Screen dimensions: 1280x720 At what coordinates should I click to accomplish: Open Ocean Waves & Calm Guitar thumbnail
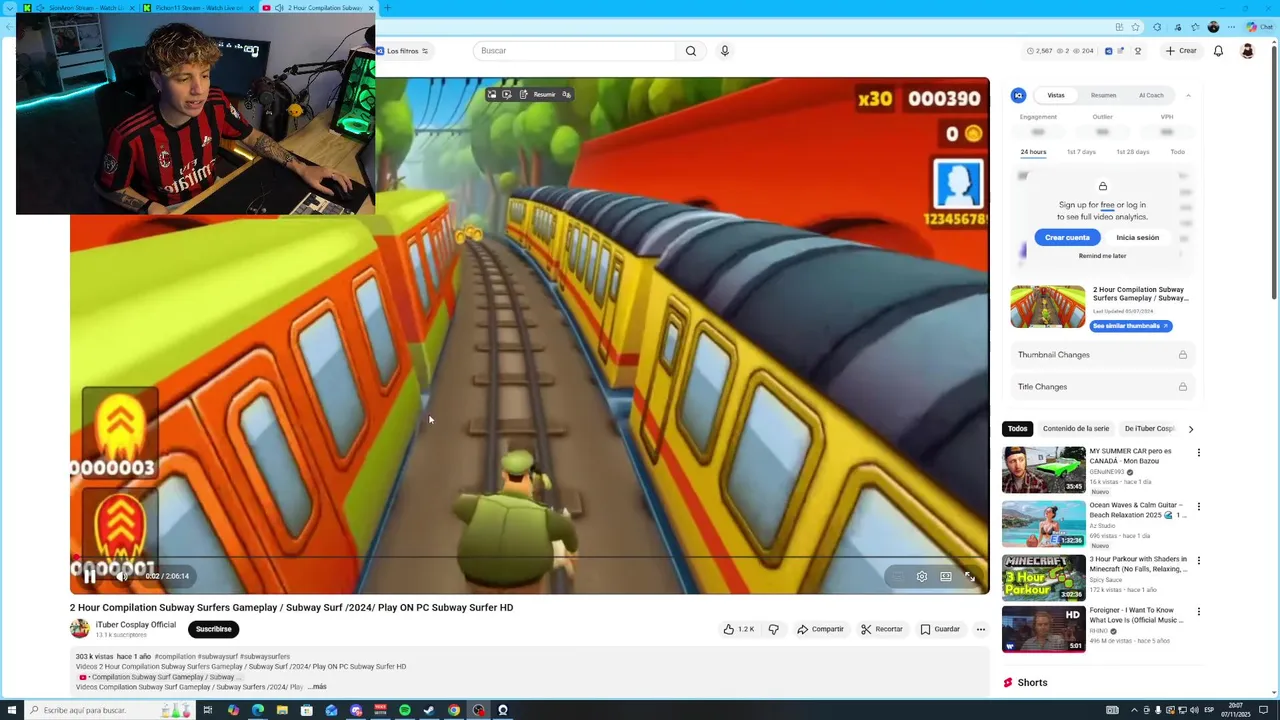coord(1043,524)
